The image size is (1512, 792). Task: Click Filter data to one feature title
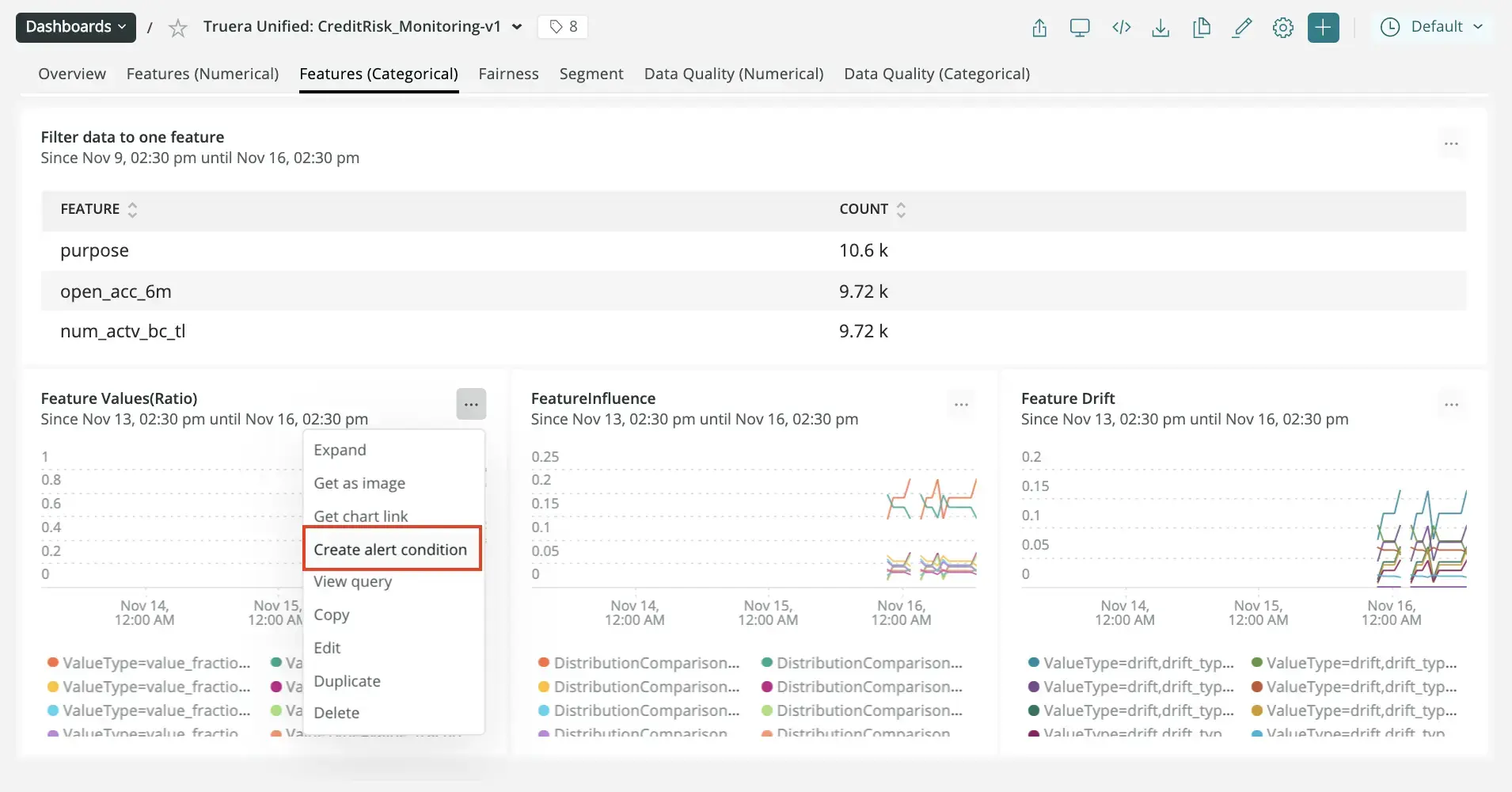pos(132,137)
